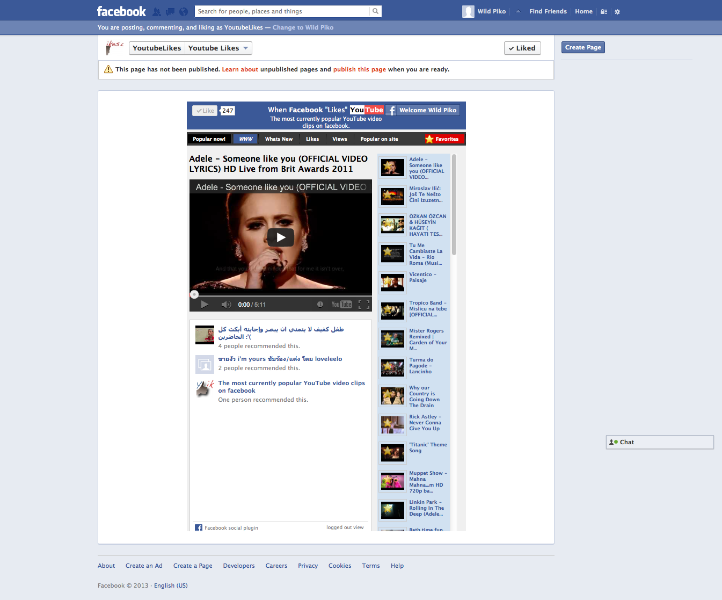722x600 pixels.
Task: Click the Privacy footer link
Action: [308, 565]
